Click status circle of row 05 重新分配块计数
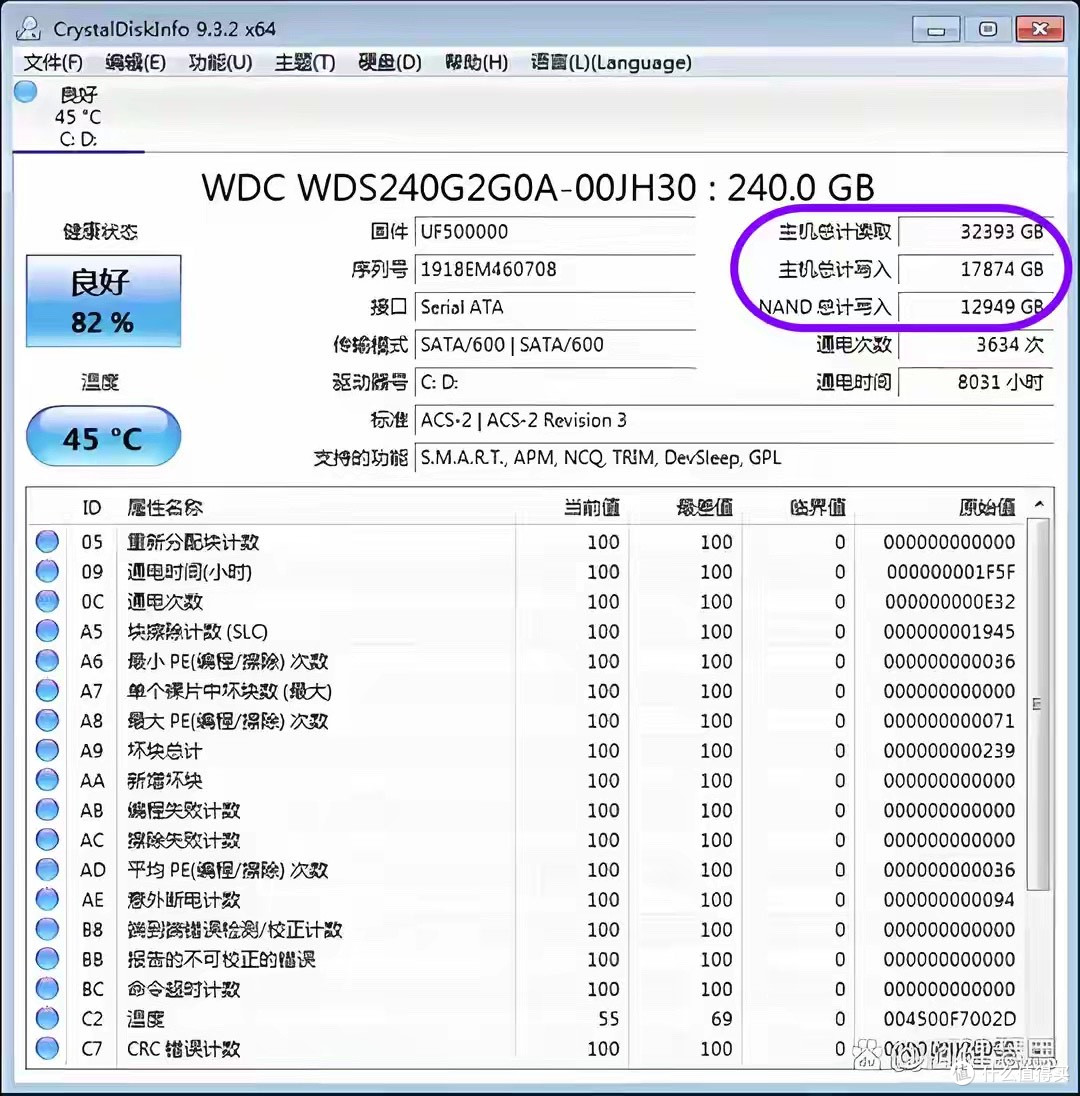1080x1096 pixels. [47, 542]
